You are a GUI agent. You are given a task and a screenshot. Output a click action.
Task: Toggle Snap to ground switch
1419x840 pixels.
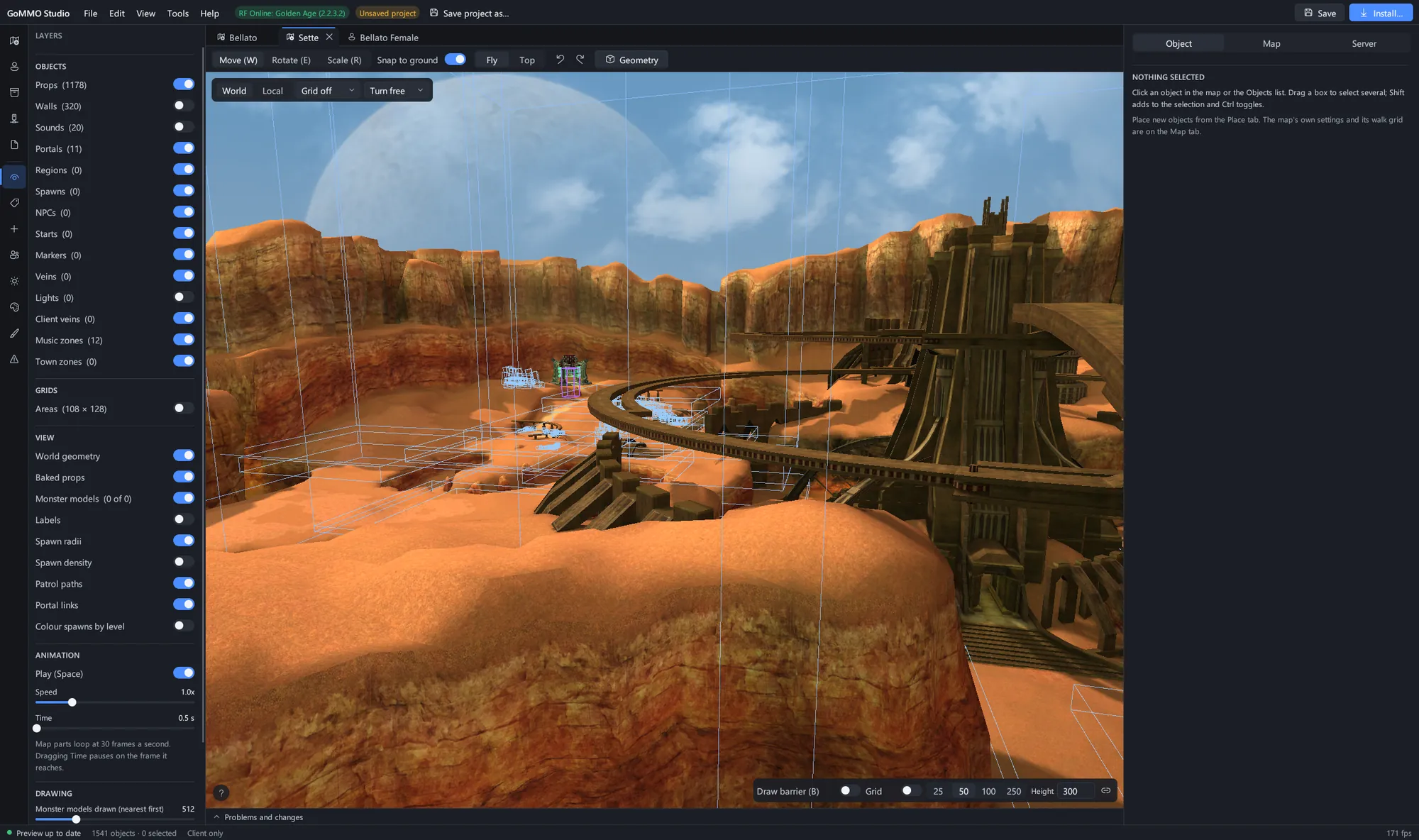[x=455, y=60]
